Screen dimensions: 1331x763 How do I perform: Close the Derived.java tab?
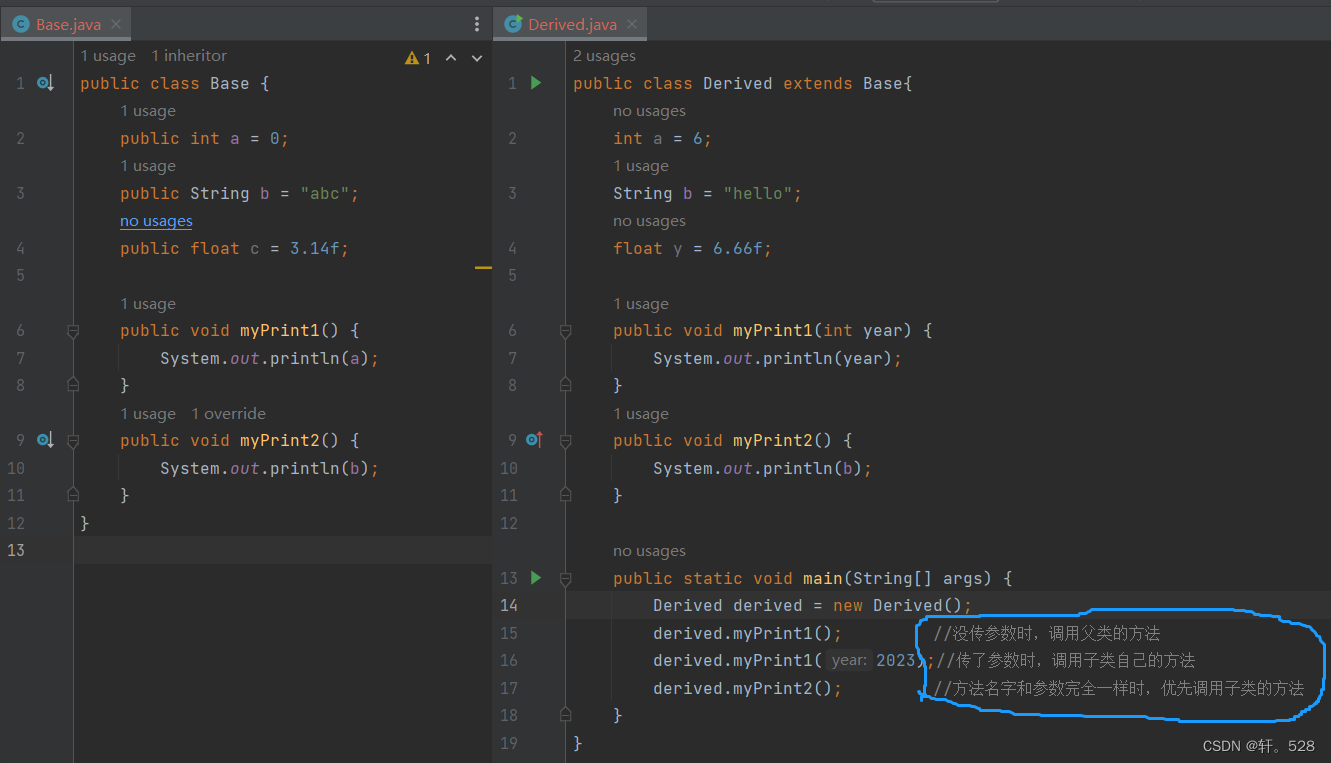(632, 24)
